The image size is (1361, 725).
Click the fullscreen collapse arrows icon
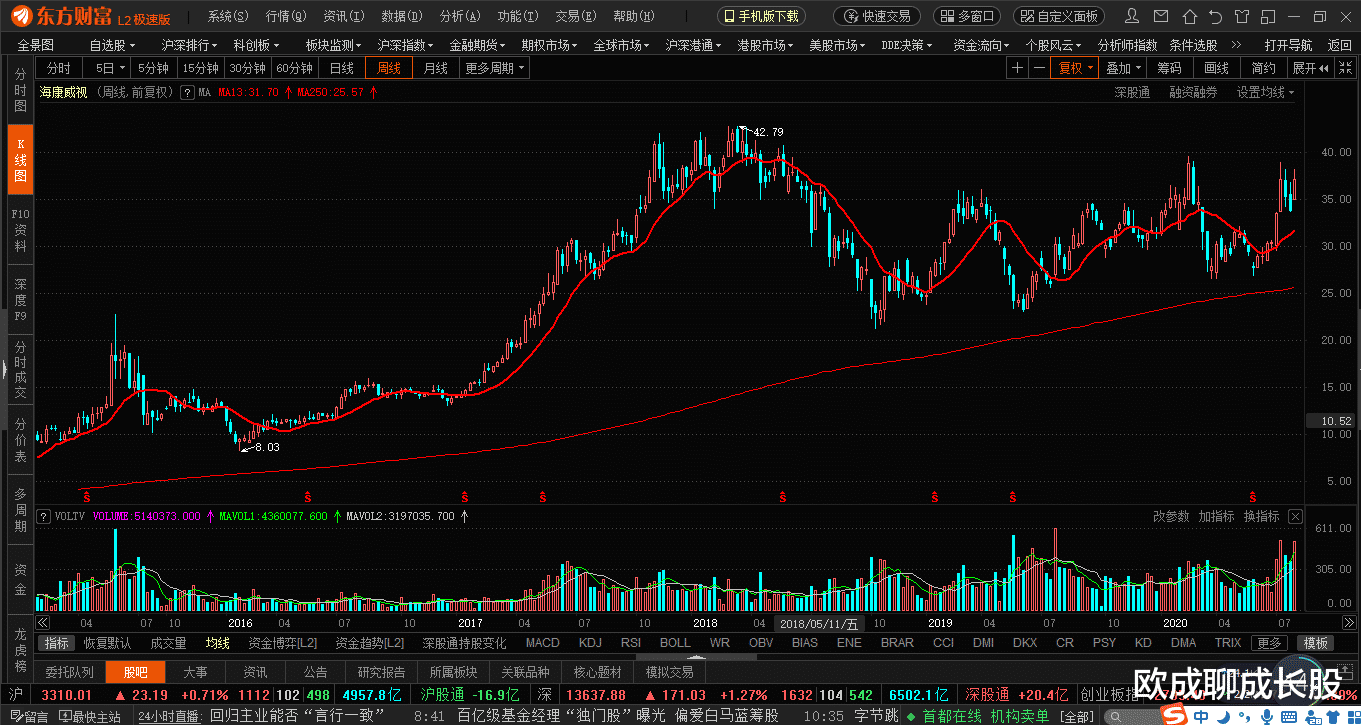pos(1344,68)
